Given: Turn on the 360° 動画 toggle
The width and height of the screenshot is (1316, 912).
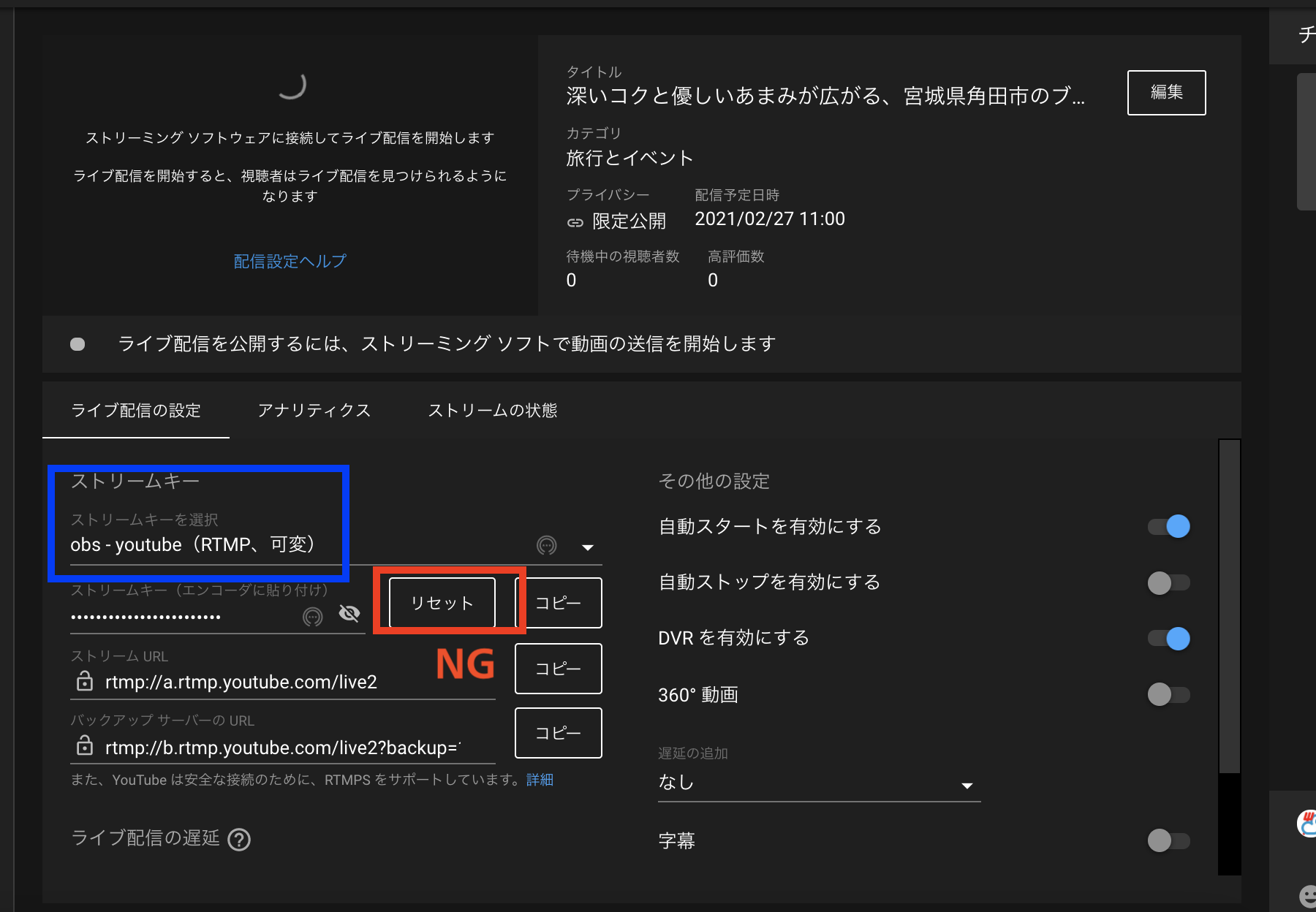Looking at the screenshot, I should 1168,694.
